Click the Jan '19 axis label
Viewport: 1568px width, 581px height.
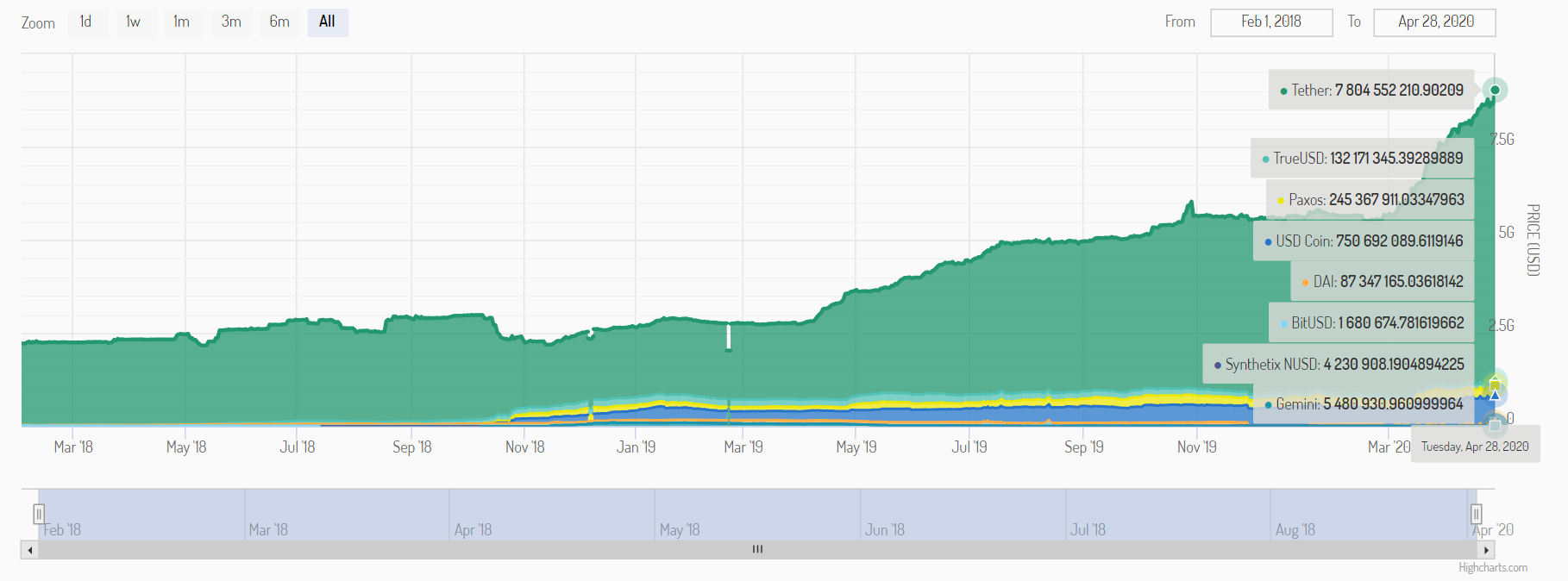(x=637, y=447)
